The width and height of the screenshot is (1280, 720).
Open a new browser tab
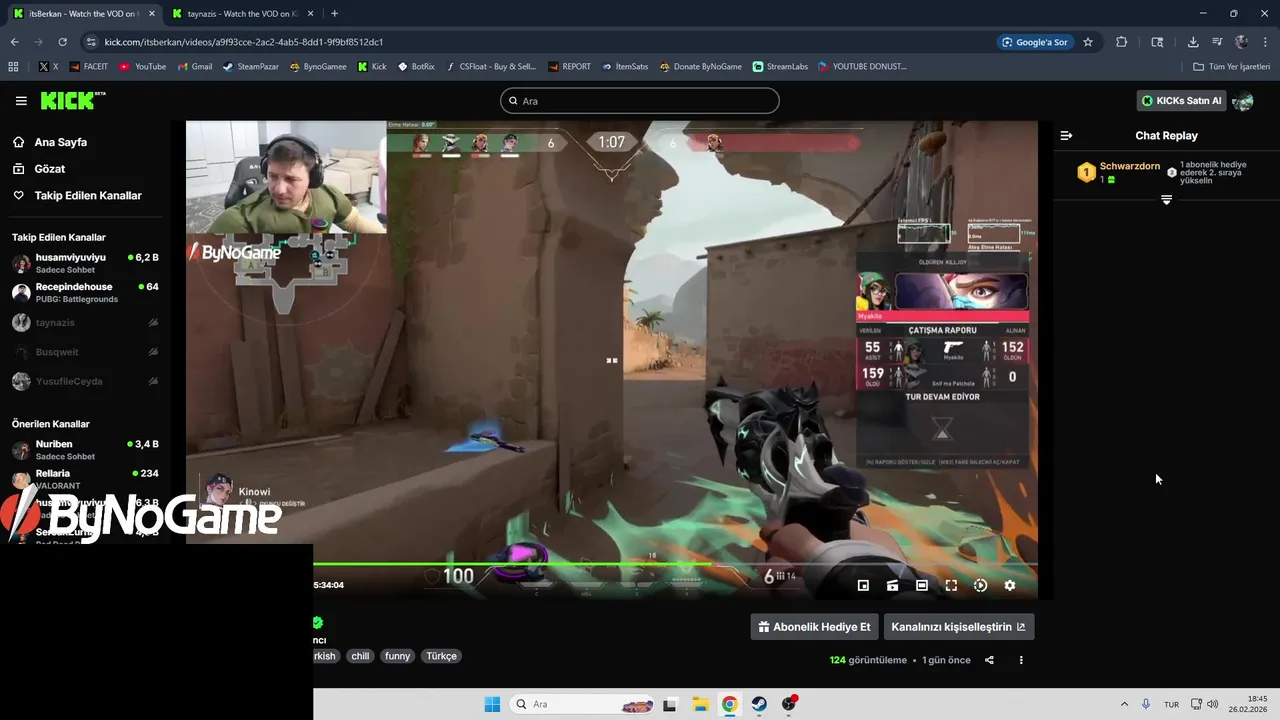click(x=334, y=14)
